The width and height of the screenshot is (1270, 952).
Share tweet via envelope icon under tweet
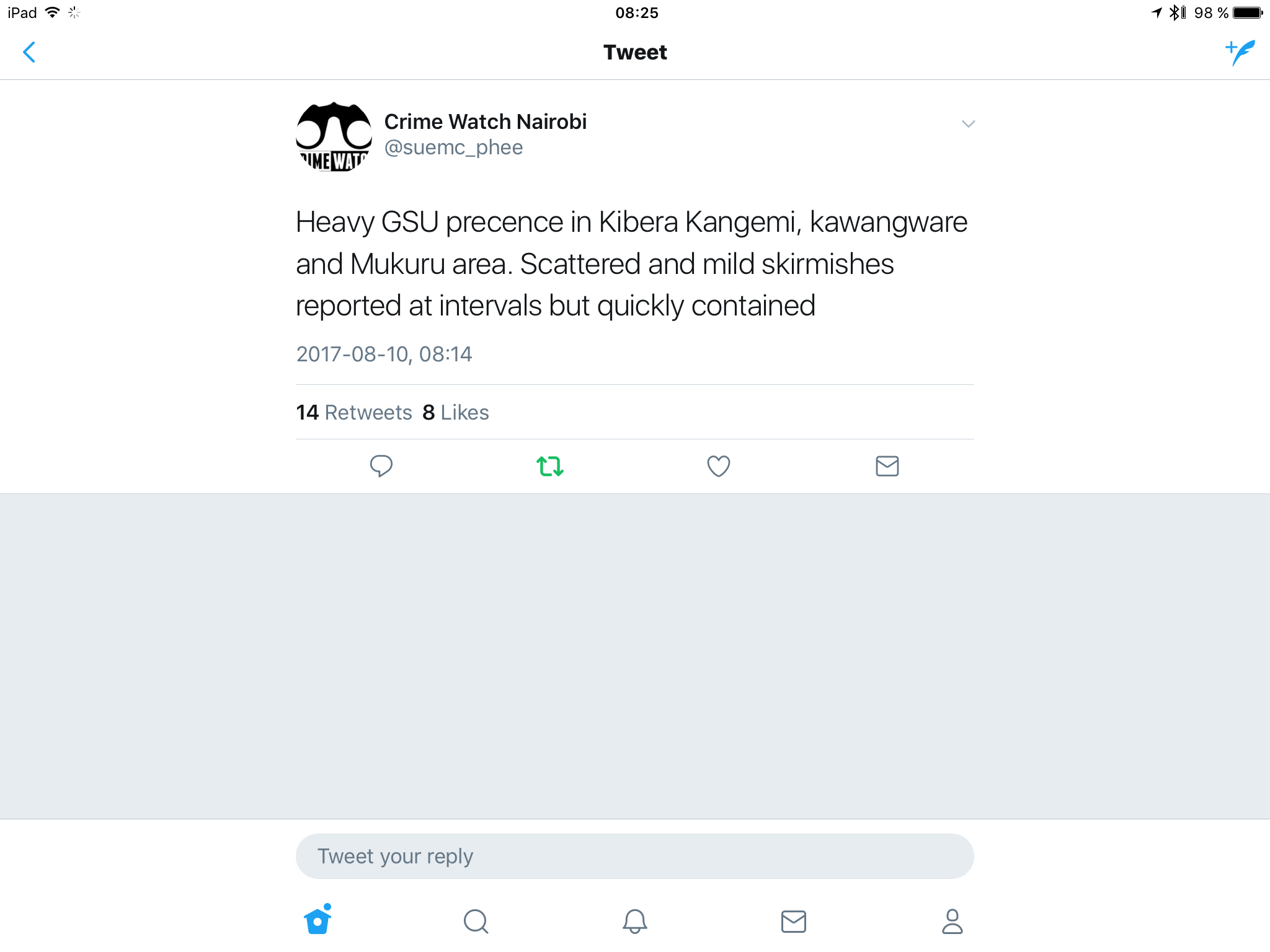point(887,466)
